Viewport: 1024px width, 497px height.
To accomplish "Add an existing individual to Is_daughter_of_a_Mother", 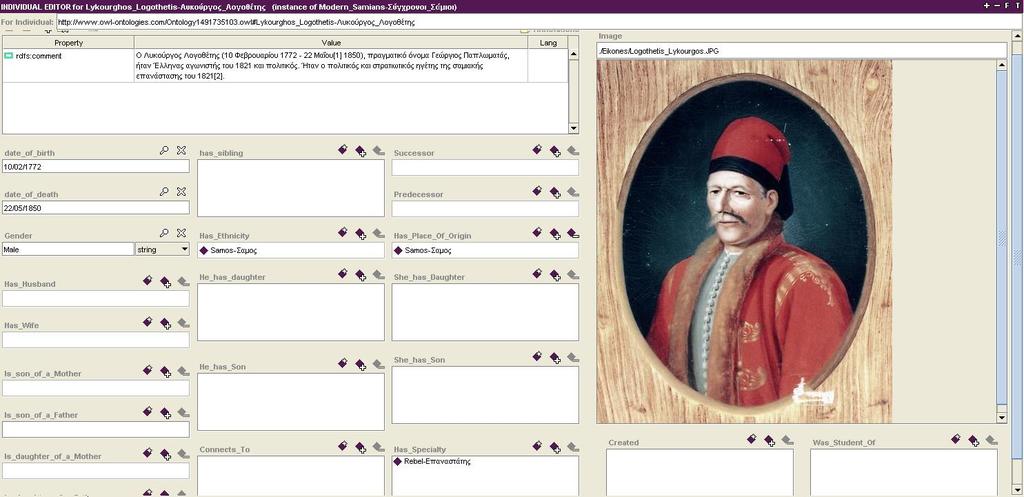I will [165, 454].
